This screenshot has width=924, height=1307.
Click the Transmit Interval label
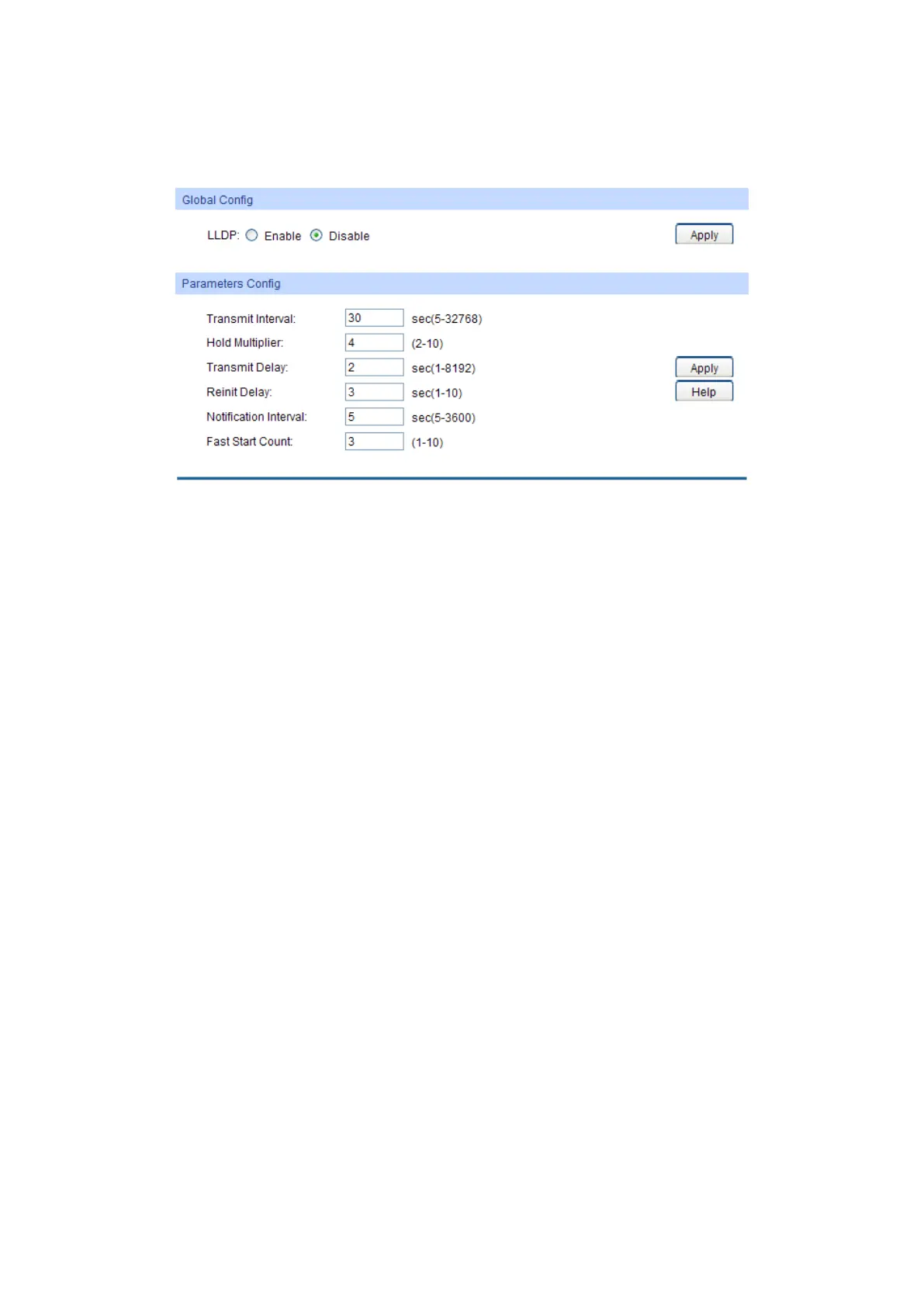(x=251, y=319)
